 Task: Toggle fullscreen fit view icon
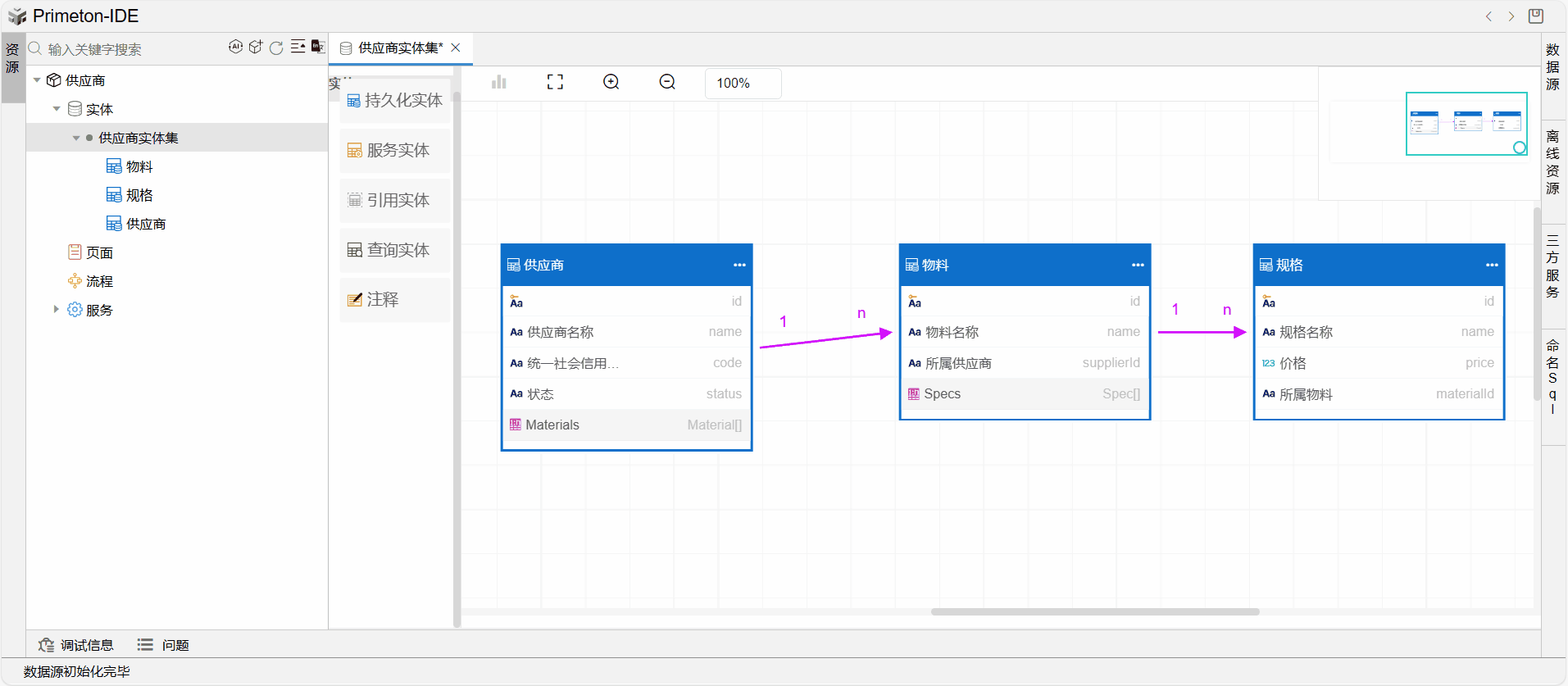click(555, 82)
